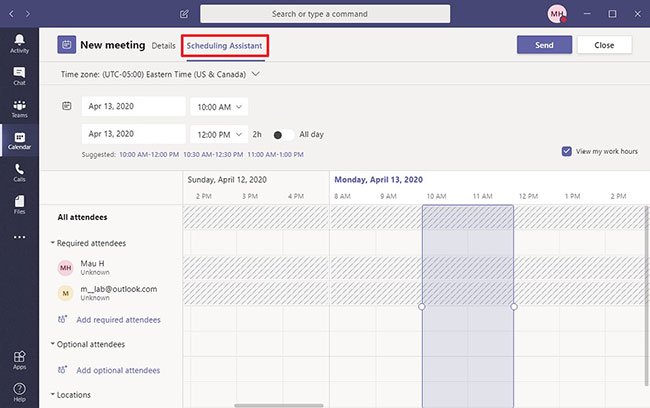
Task: Go to the Teams section
Action: click(19, 109)
